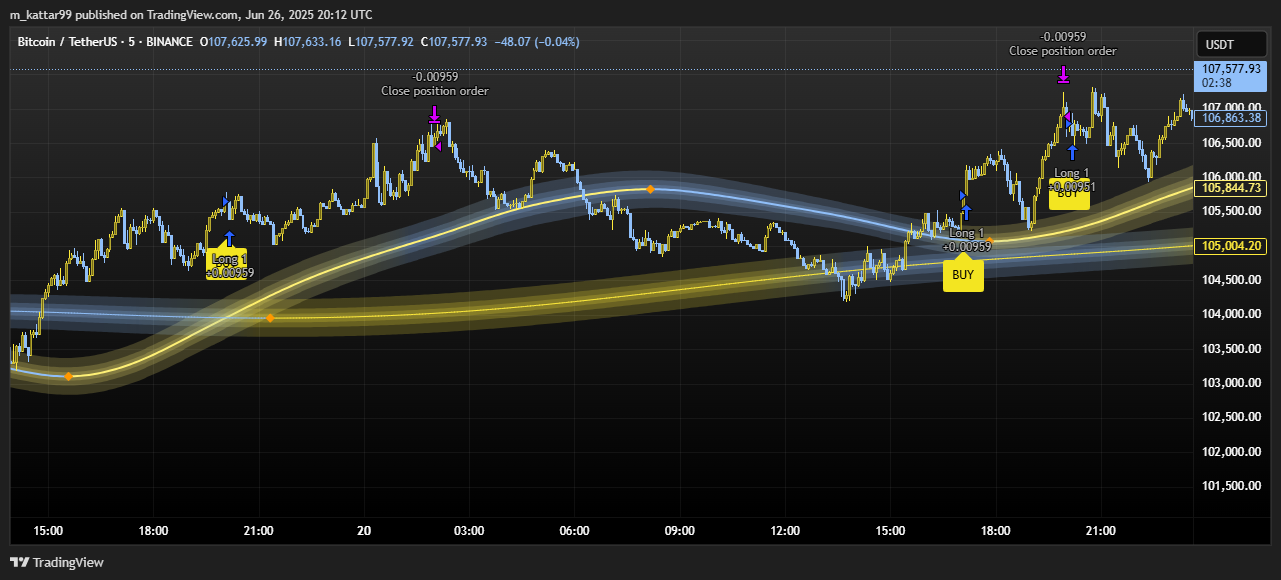This screenshot has height=580, width=1281.
Task: Click the 09:00 time axis label
Action: click(680, 531)
